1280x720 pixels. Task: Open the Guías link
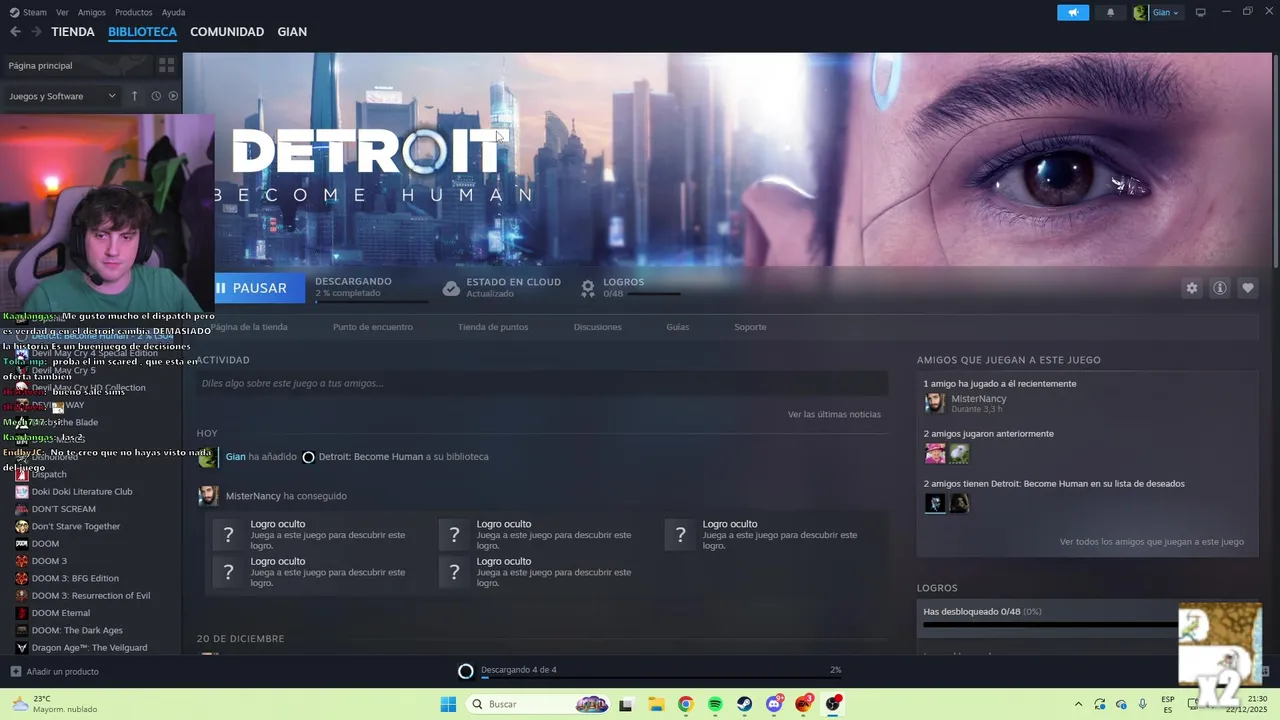678,327
